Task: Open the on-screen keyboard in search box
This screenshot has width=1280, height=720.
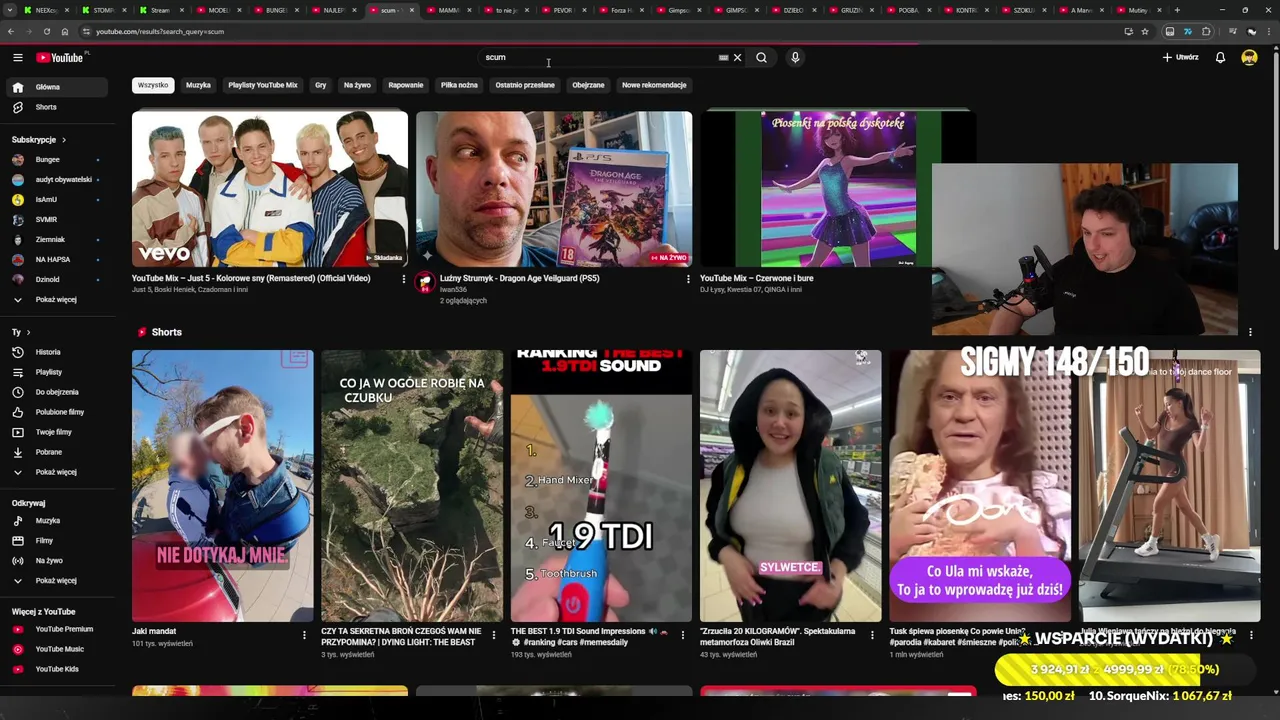Action: coord(723,57)
